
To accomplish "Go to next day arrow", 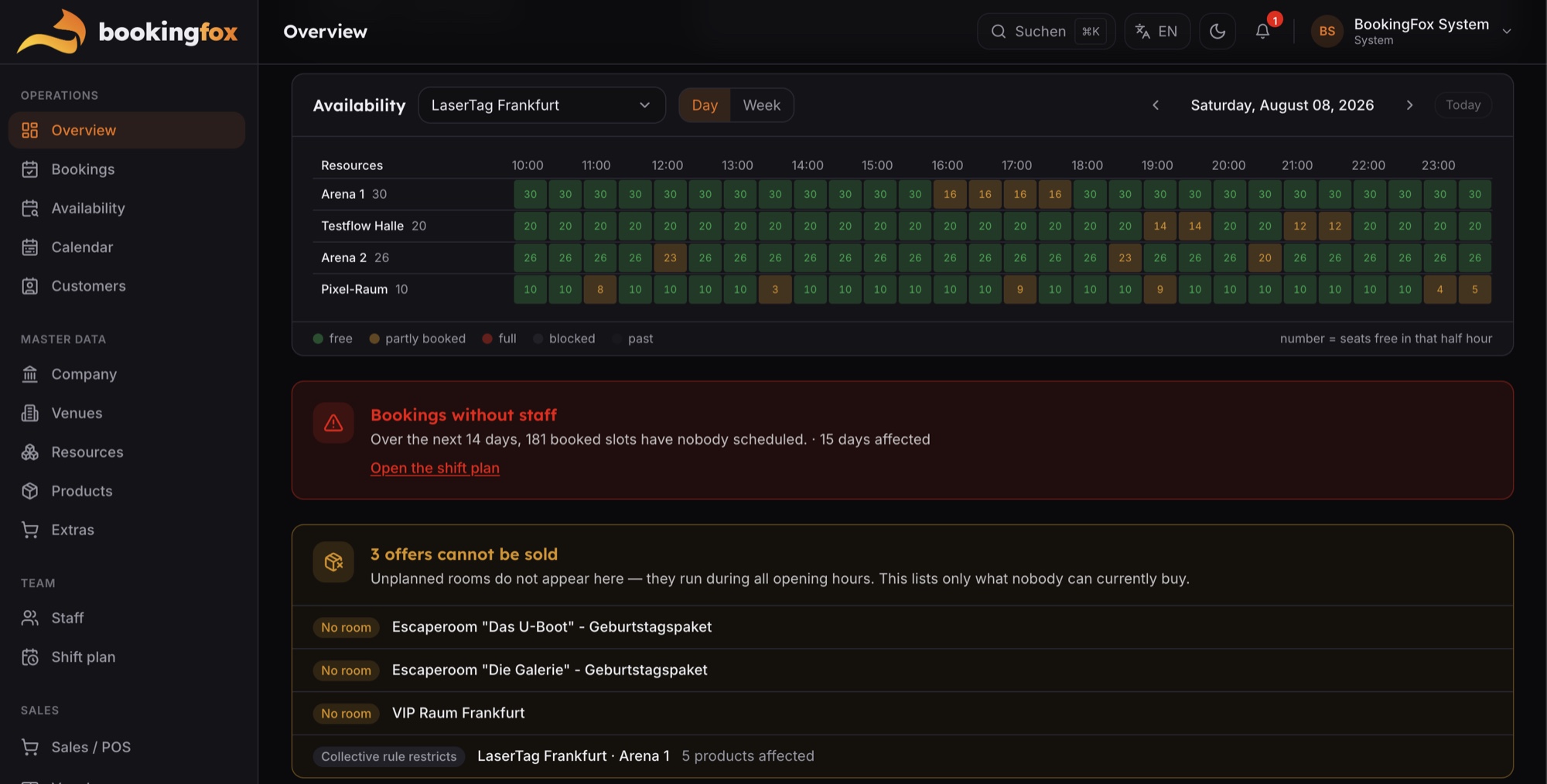I will click(1409, 105).
